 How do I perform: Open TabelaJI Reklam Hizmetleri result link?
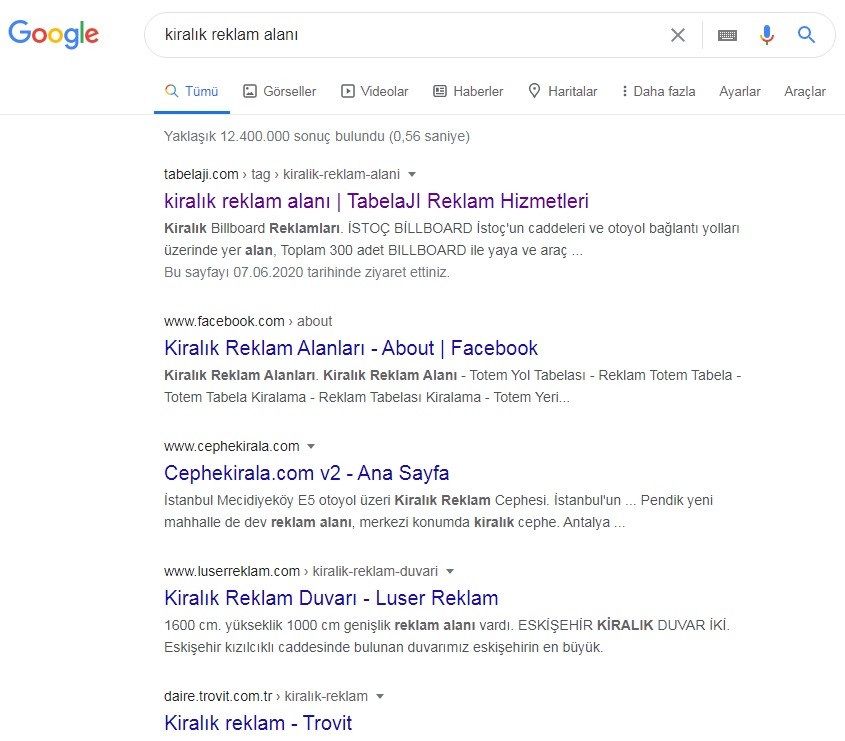tap(376, 201)
